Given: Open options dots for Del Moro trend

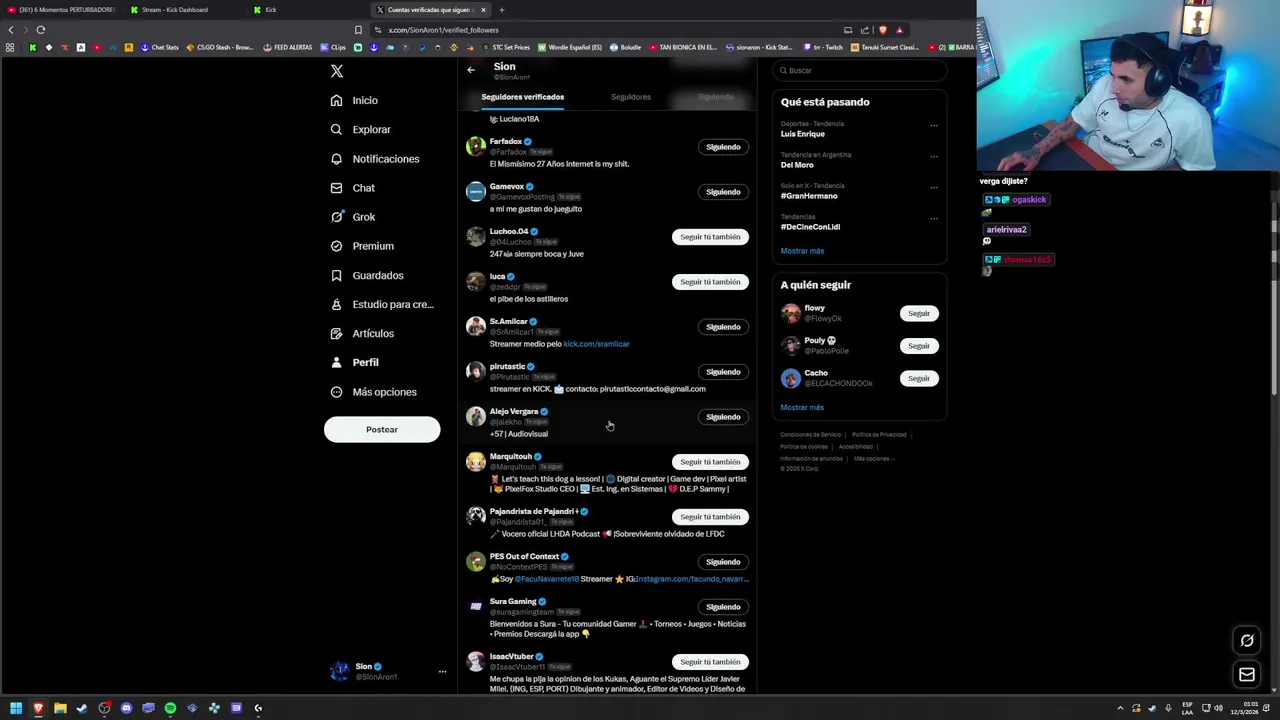Looking at the screenshot, I should [x=934, y=157].
